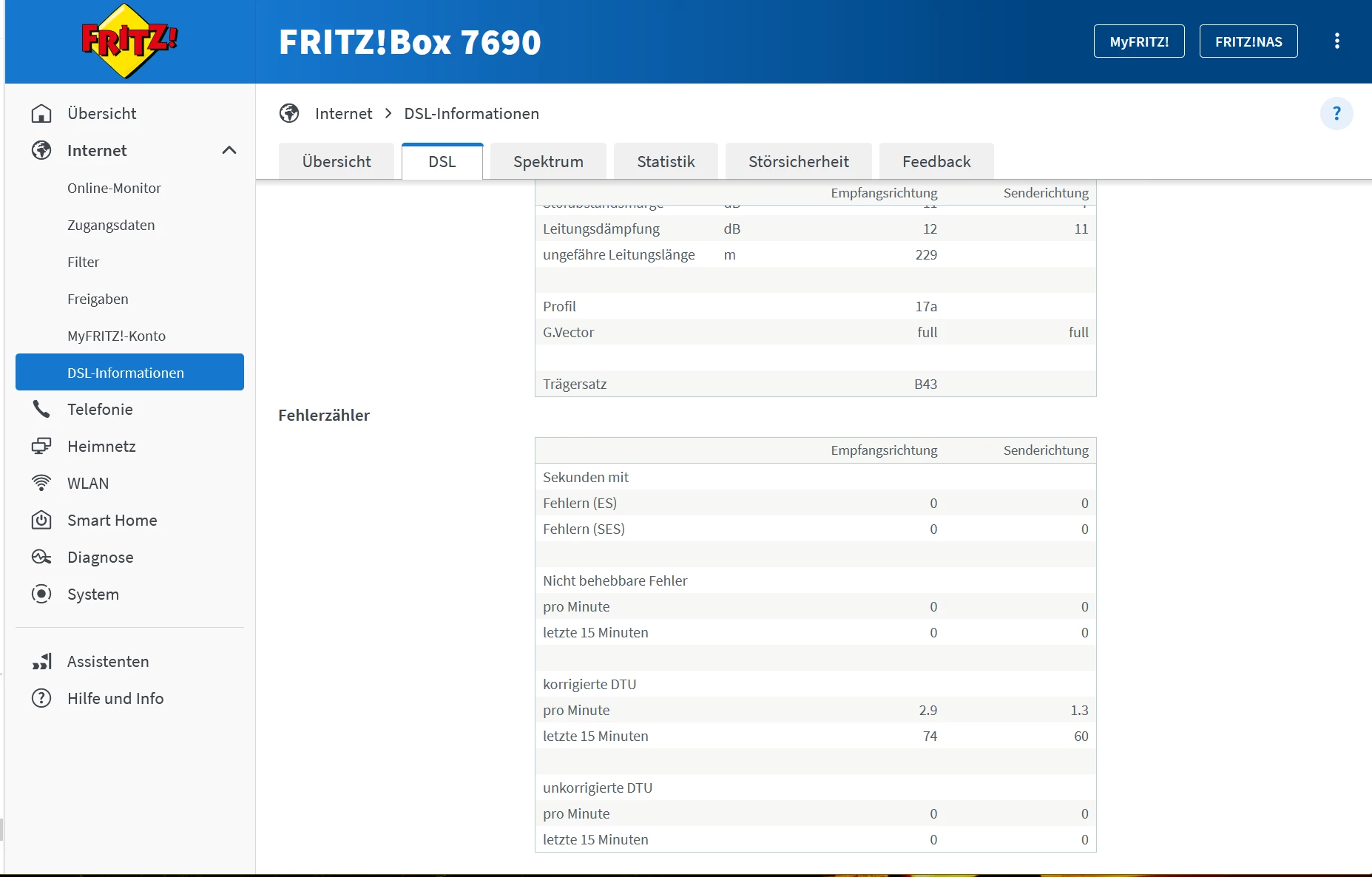The width and height of the screenshot is (1372, 877).
Task: Click the Telefonie phone icon
Action: tap(41, 409)
